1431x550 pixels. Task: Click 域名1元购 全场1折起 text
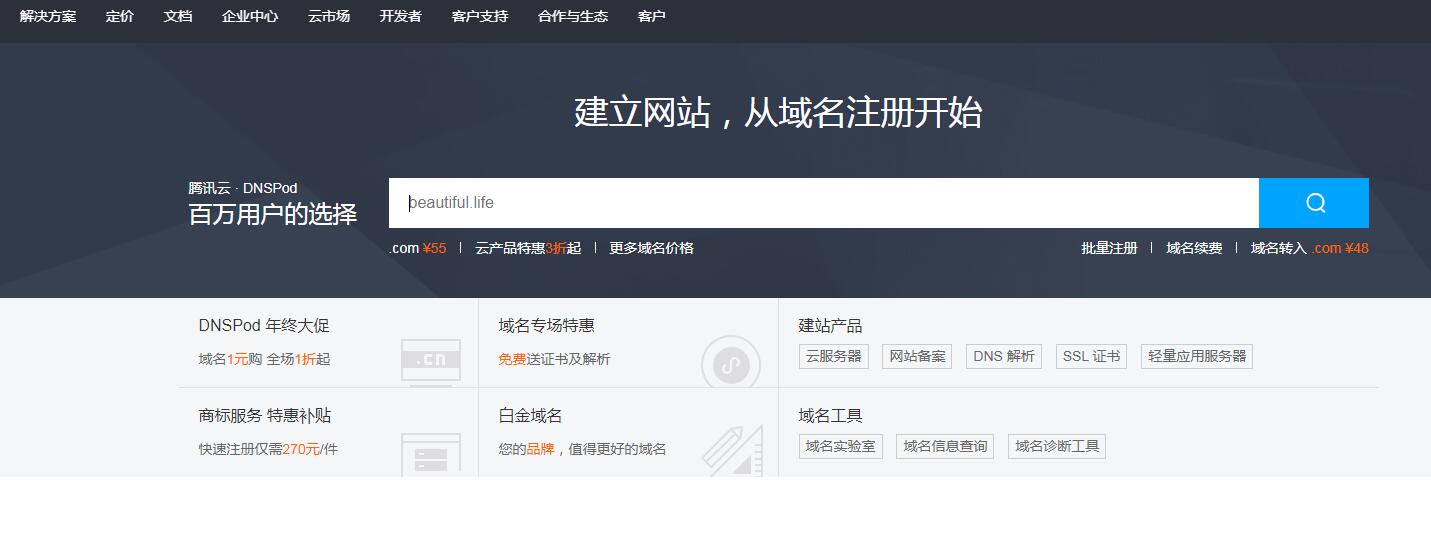[264, 359]
